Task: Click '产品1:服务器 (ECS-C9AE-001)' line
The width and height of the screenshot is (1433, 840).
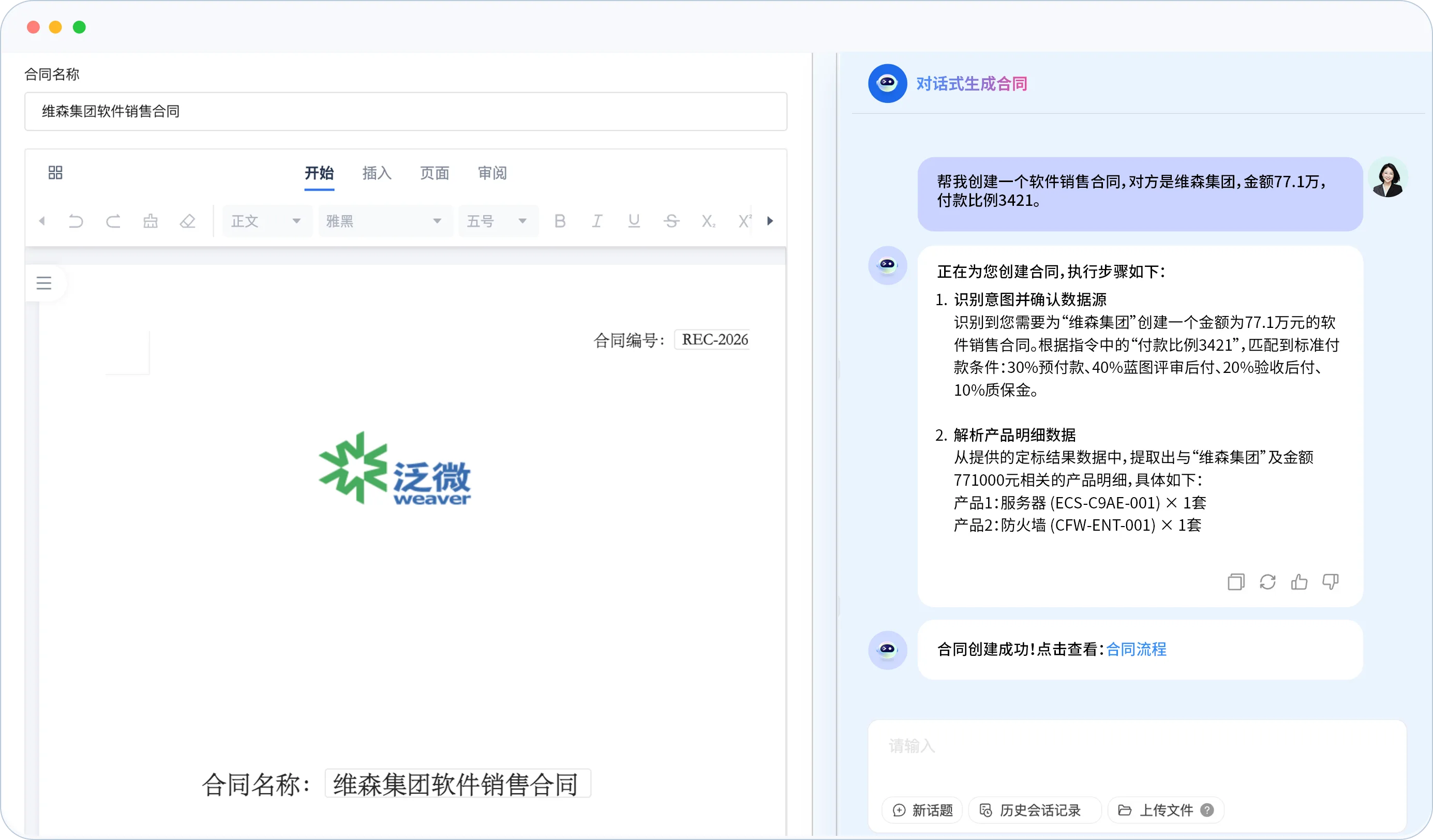Action: pyautogui.click(x=1080, y=503)
